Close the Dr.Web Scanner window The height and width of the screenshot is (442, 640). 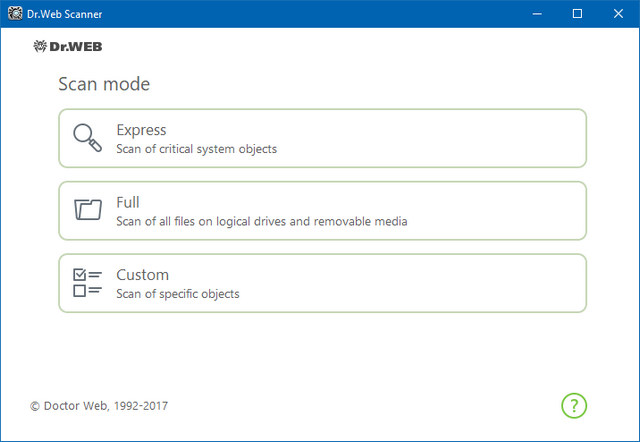tap(622, 14)
